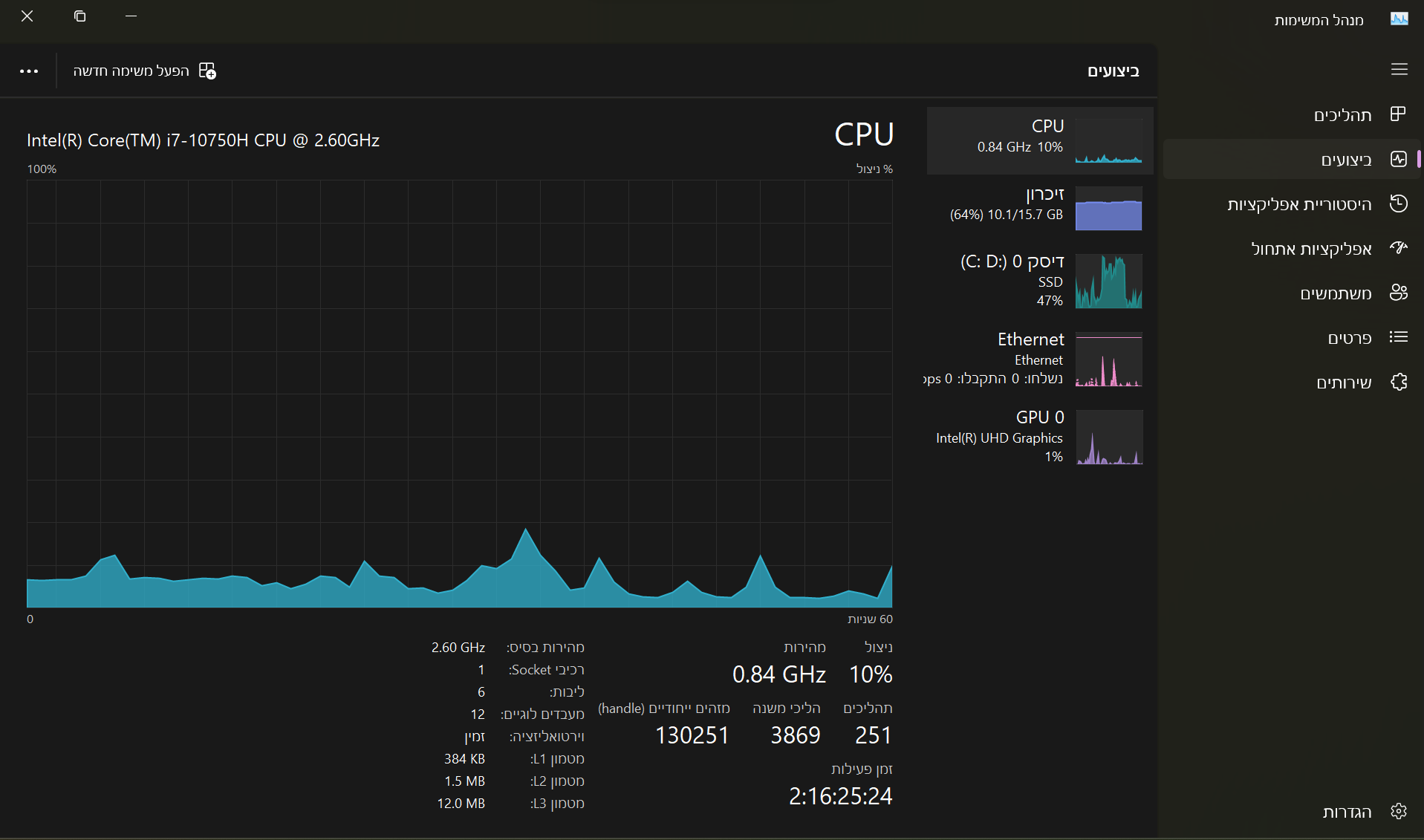The height and width of the screenshot is (840, 1424).
Task: Switch to שירותים tab
Action: click(x=1291, y=382)
